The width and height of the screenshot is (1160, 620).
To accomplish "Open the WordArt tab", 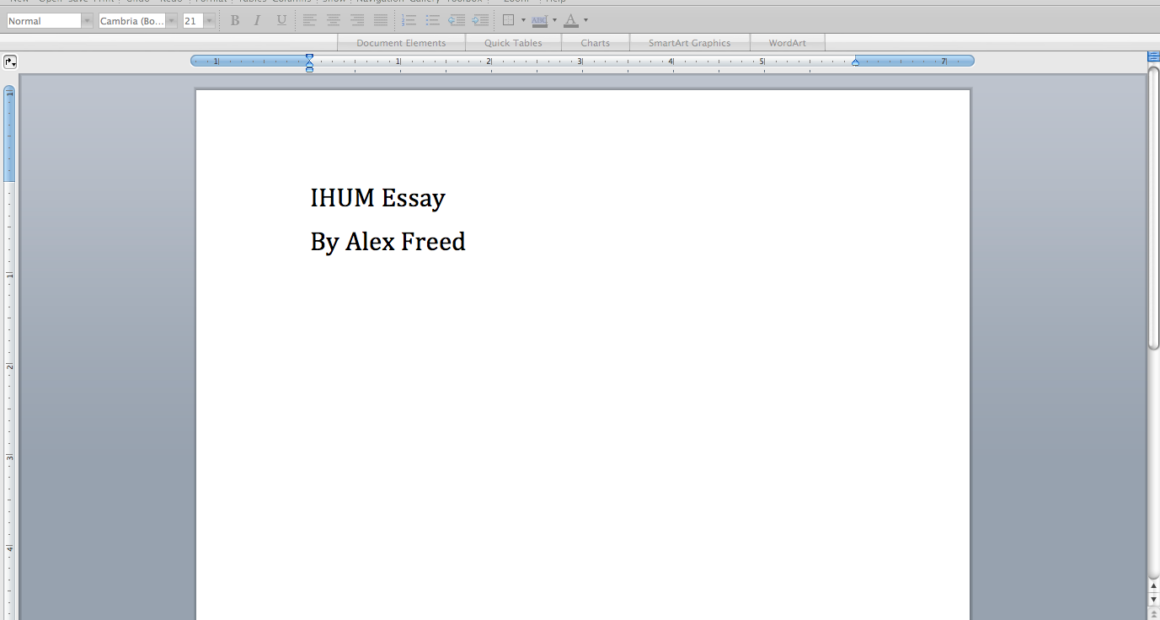I will point(787,43).
